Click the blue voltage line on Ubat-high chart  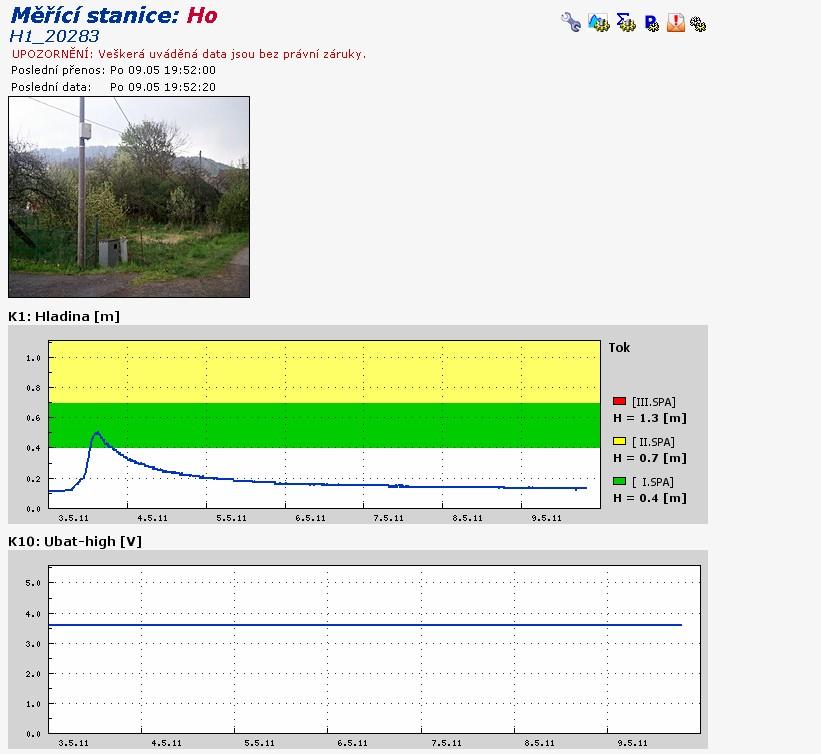click(x=365, y=625)
